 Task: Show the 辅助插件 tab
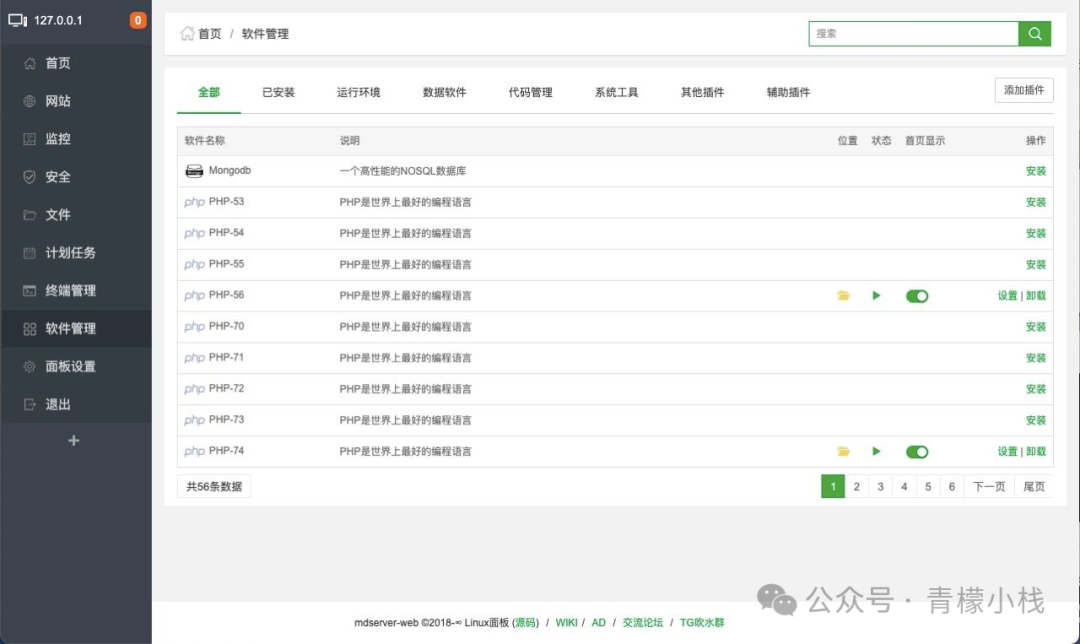click(789, 92)
